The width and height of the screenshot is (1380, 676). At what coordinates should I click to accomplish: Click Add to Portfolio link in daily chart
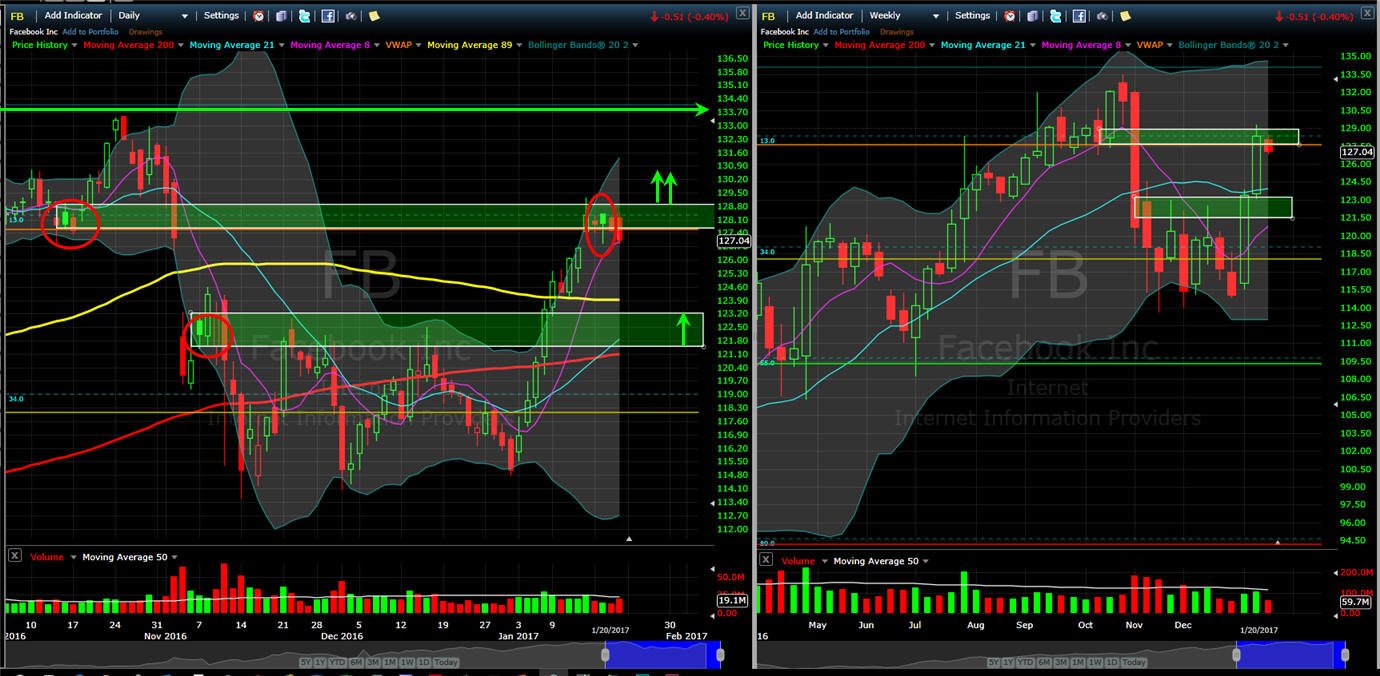point(91,32)
